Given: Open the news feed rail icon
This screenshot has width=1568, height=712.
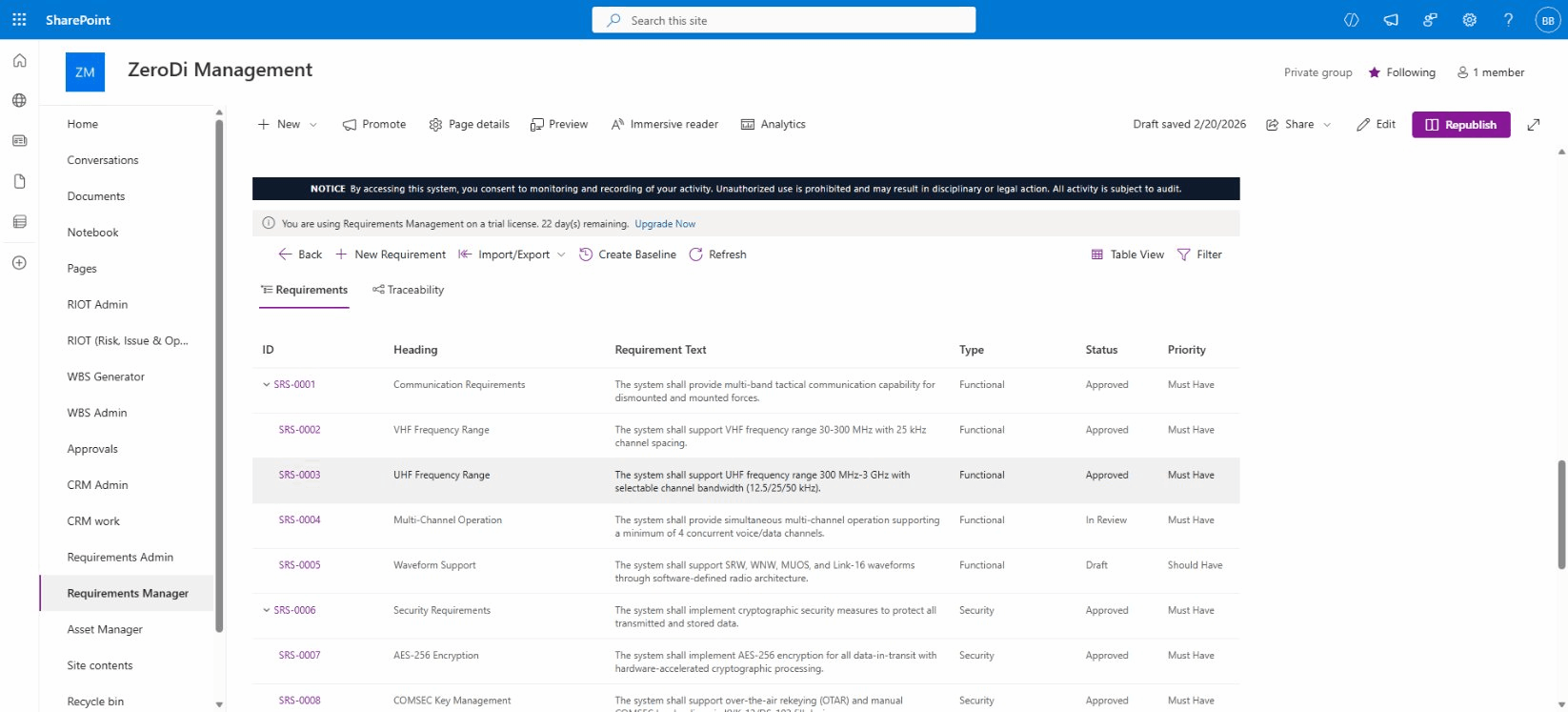Looking at the screenshot, I should [x=19, y=141].
